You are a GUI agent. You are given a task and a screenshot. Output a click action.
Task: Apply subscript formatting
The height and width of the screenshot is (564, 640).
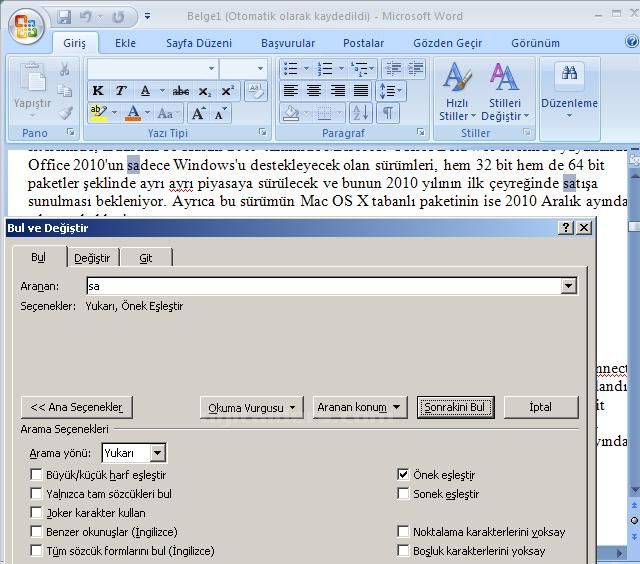click(204, 91)
